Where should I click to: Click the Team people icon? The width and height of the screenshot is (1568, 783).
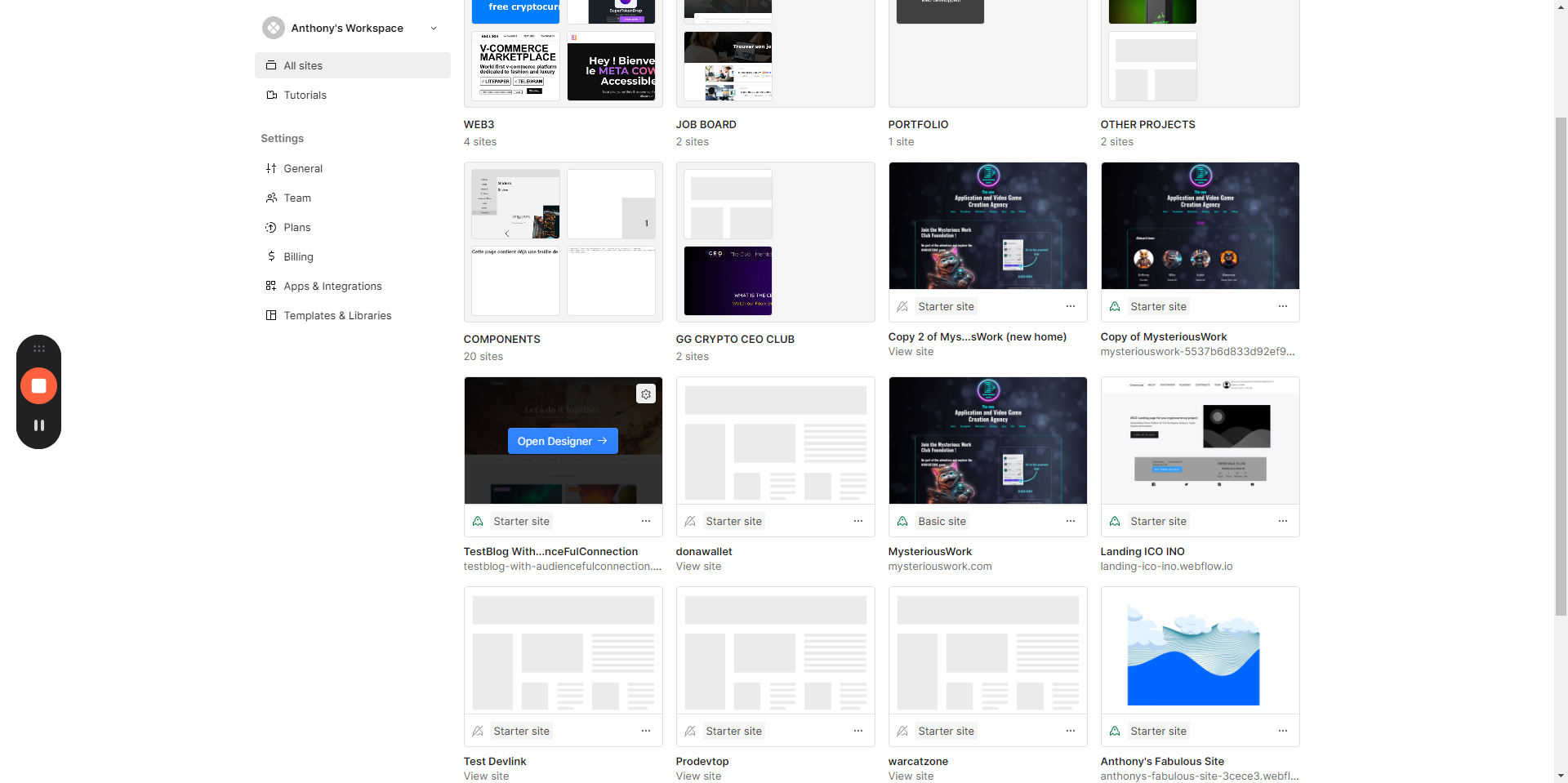[x=271, y=198]
